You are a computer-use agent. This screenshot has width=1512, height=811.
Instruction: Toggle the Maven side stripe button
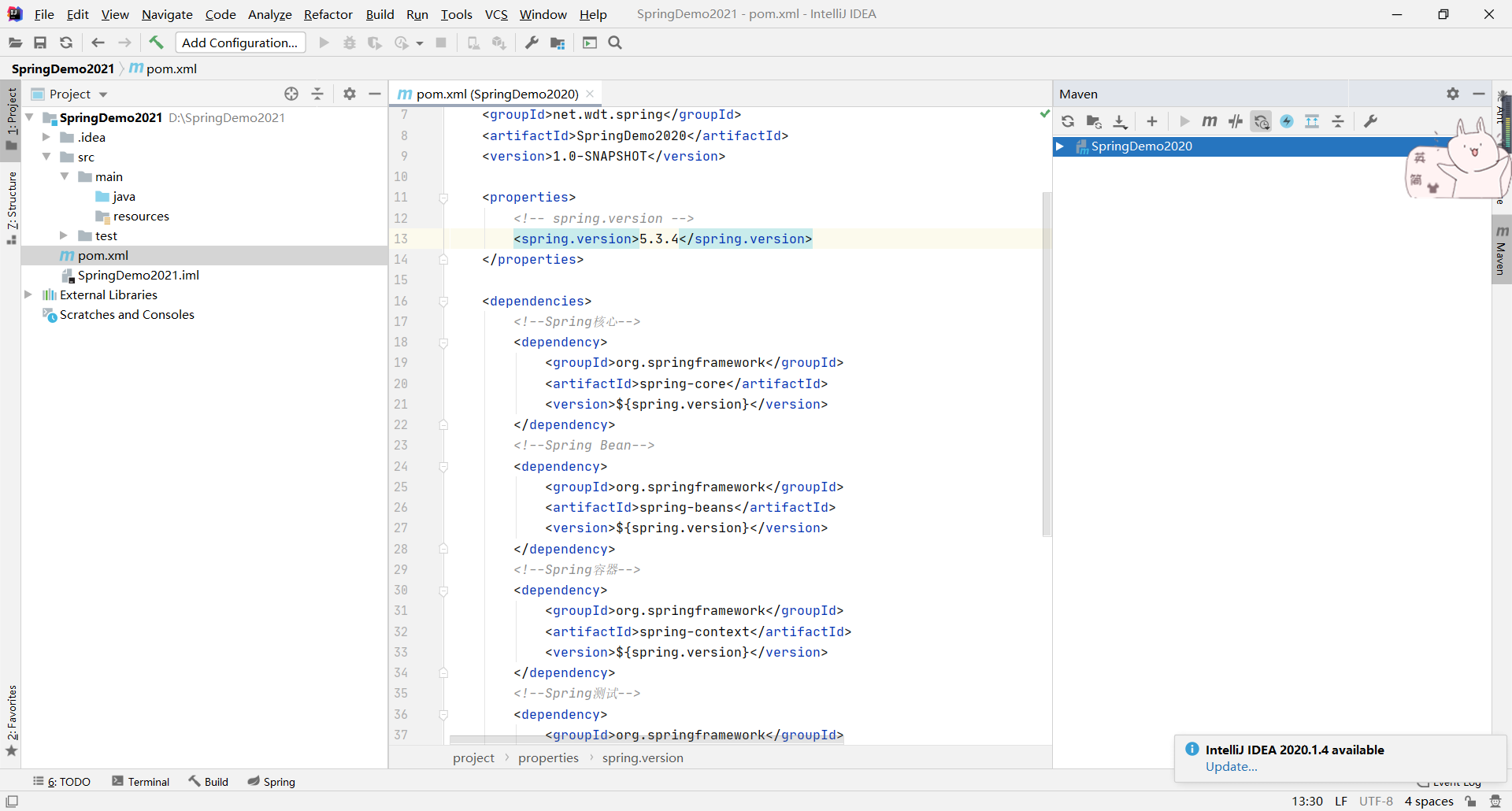coord(1502,251)
